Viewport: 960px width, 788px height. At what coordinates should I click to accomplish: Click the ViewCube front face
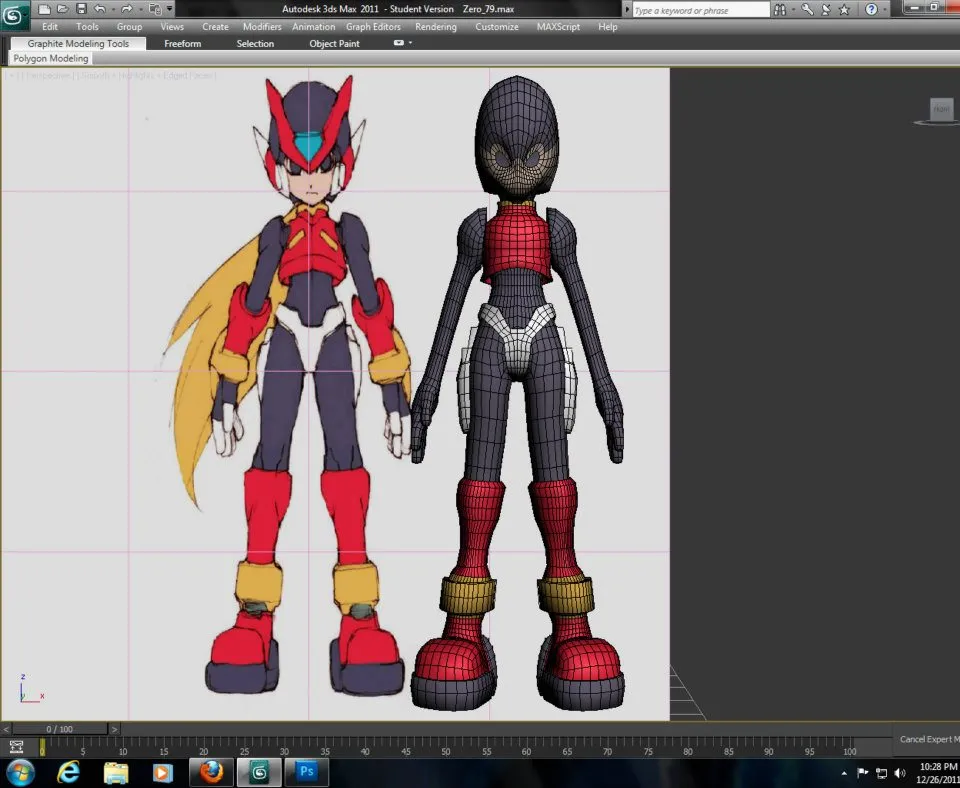(x=941, y=110)
